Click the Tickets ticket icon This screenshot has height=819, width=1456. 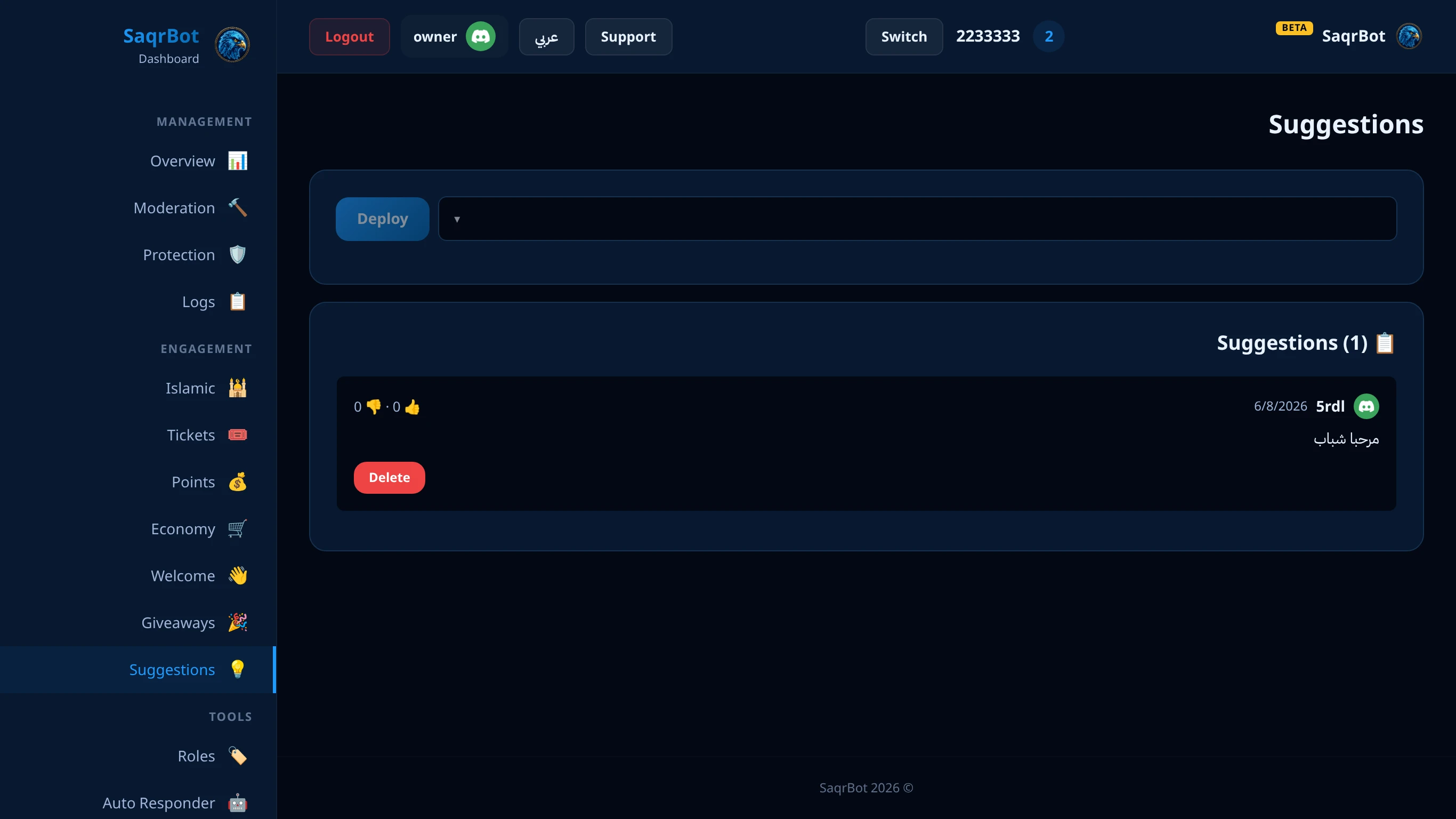pos(237,435)
